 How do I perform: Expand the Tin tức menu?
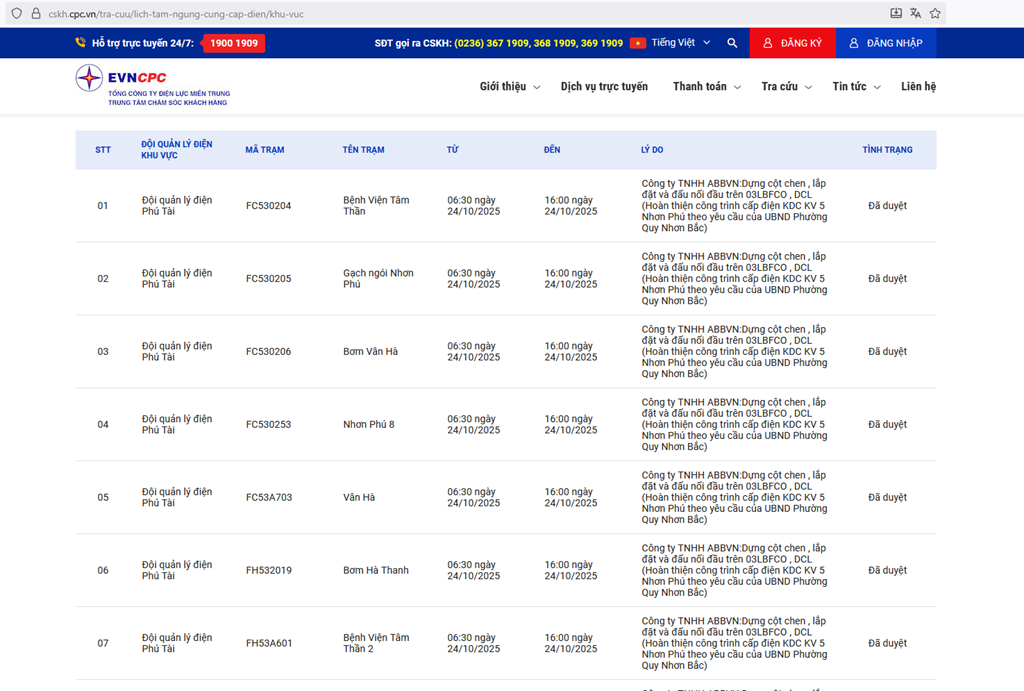[x=856, y=87]
